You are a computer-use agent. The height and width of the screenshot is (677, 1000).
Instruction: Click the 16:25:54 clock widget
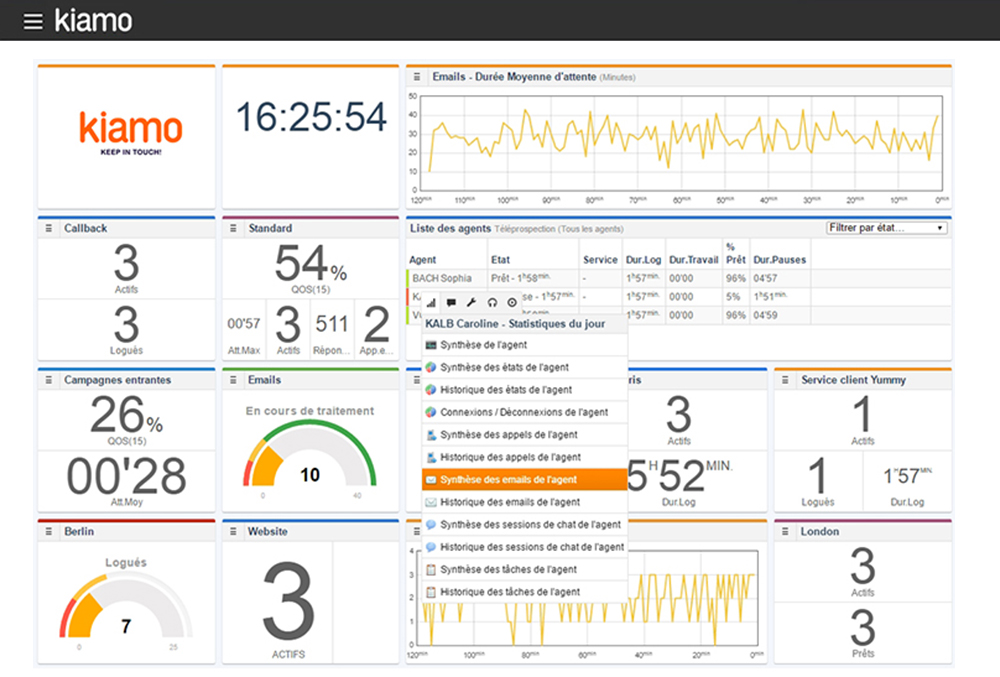click(x=311, y=117)
